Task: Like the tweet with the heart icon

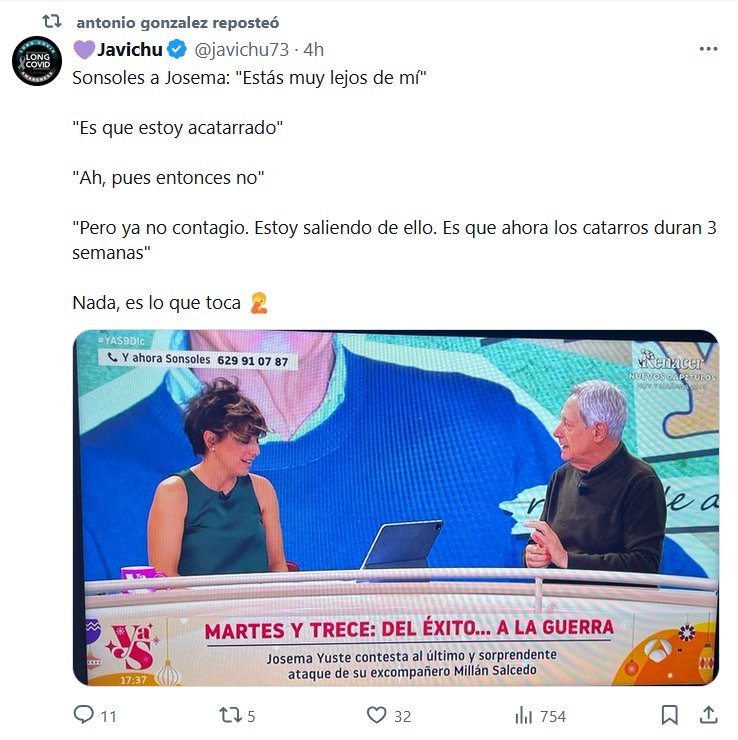Action: pyautogui.click(x=377, y=715)
